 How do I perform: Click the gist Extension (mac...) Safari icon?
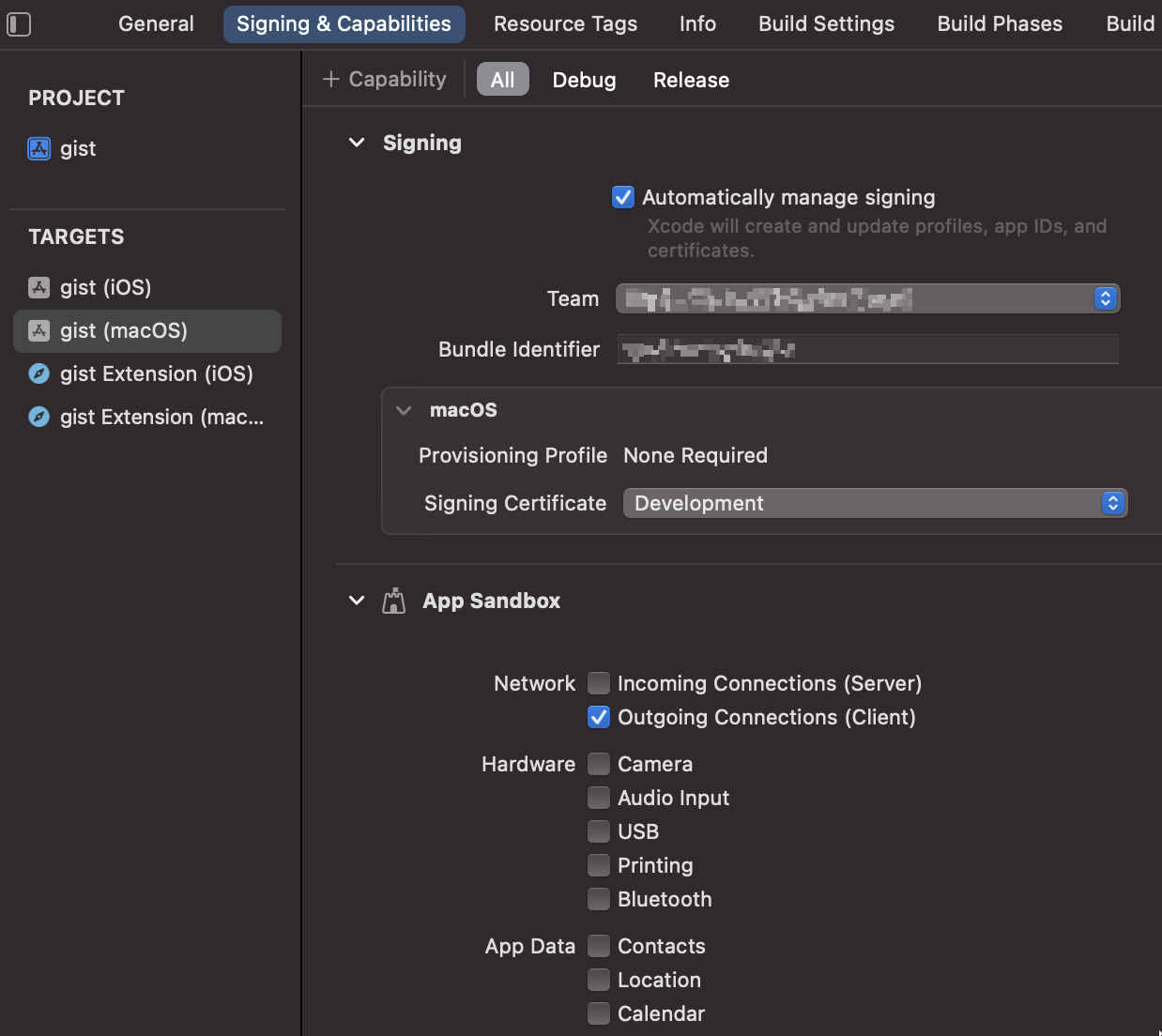click(39, 417)
